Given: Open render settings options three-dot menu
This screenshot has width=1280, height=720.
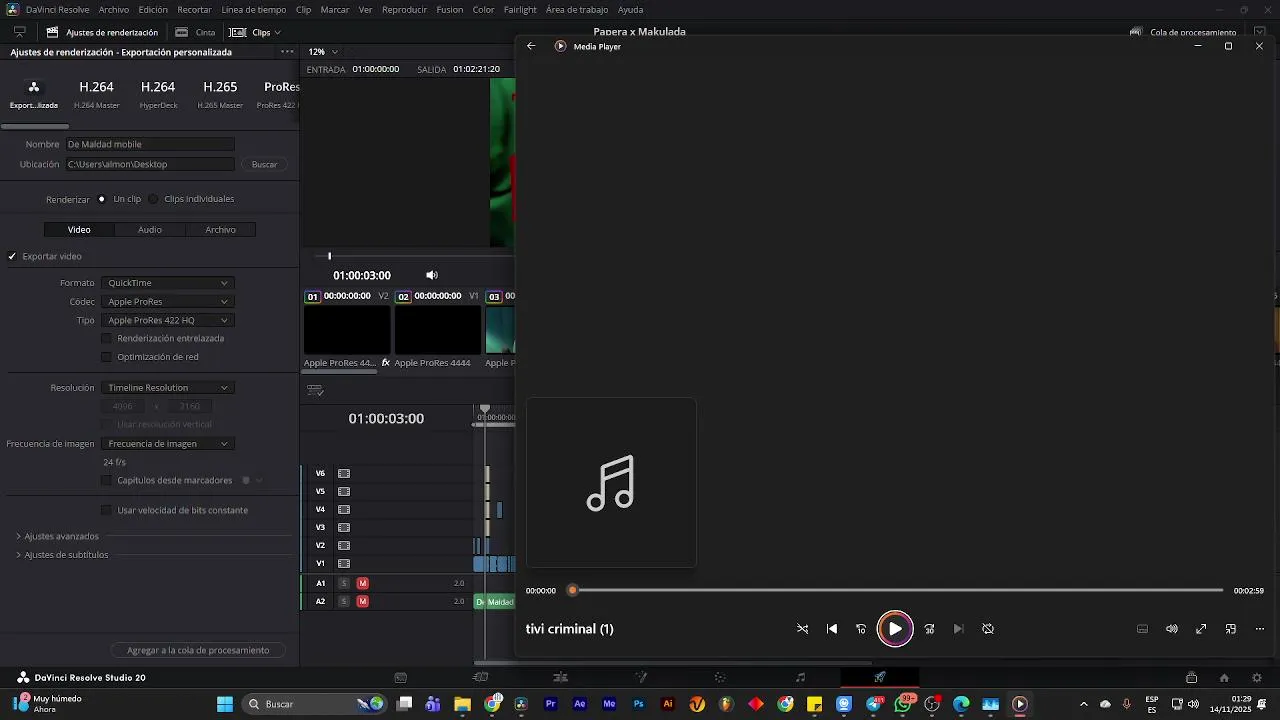Looking at the screenshot, I should [x=287, y=52].
